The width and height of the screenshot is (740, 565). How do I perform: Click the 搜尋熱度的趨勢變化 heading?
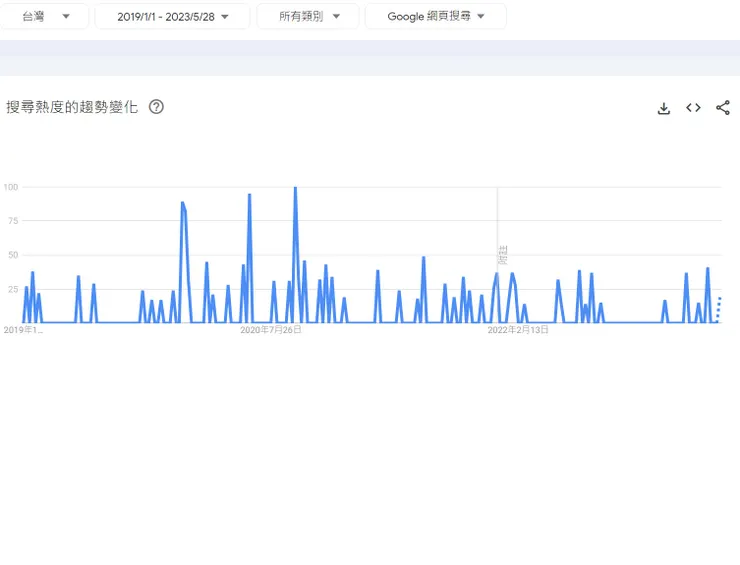[72, 107]
